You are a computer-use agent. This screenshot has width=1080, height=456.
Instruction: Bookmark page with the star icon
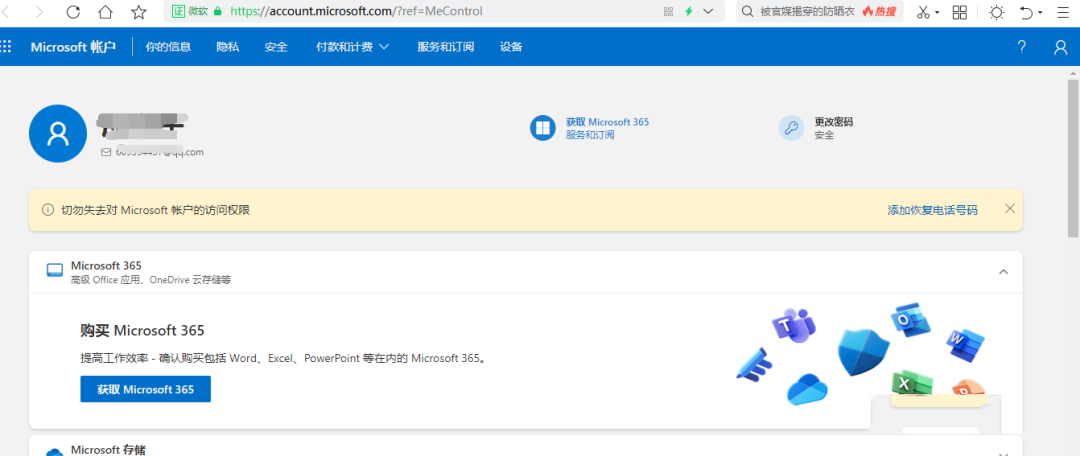[138, 12]
